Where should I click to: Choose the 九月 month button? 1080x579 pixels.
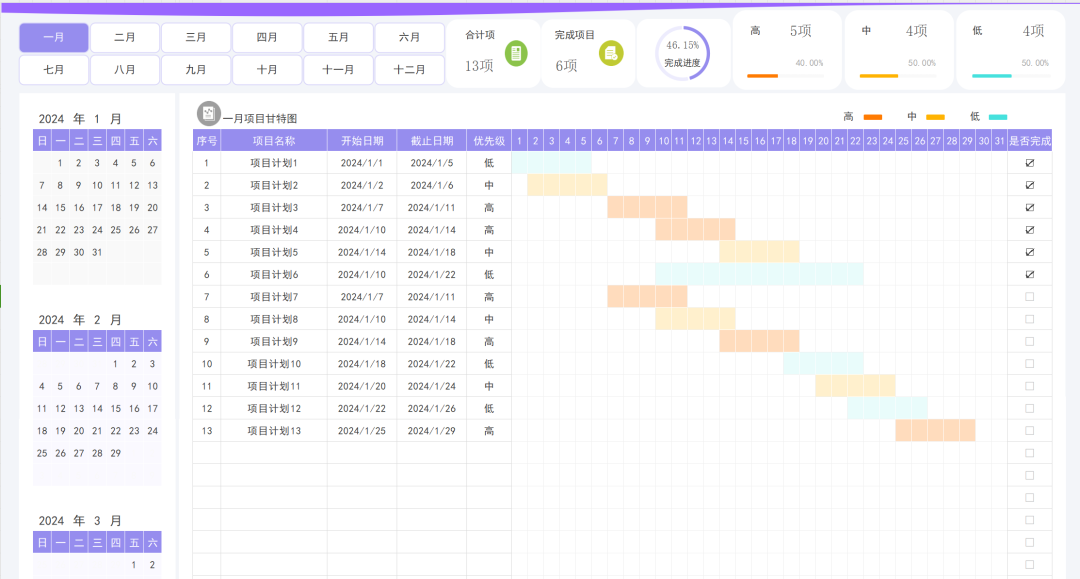[x=196, y=70]
